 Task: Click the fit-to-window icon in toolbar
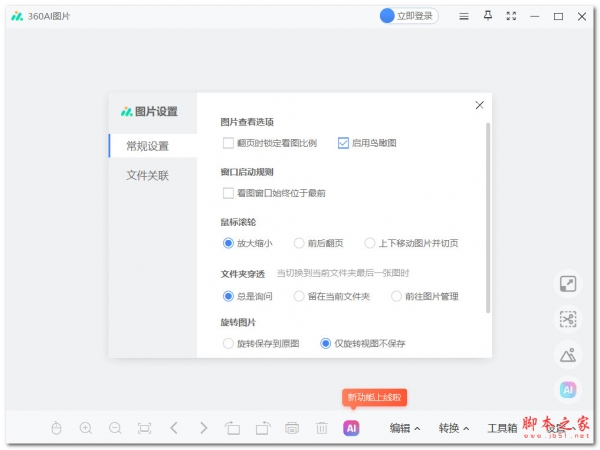coord(144,428)
